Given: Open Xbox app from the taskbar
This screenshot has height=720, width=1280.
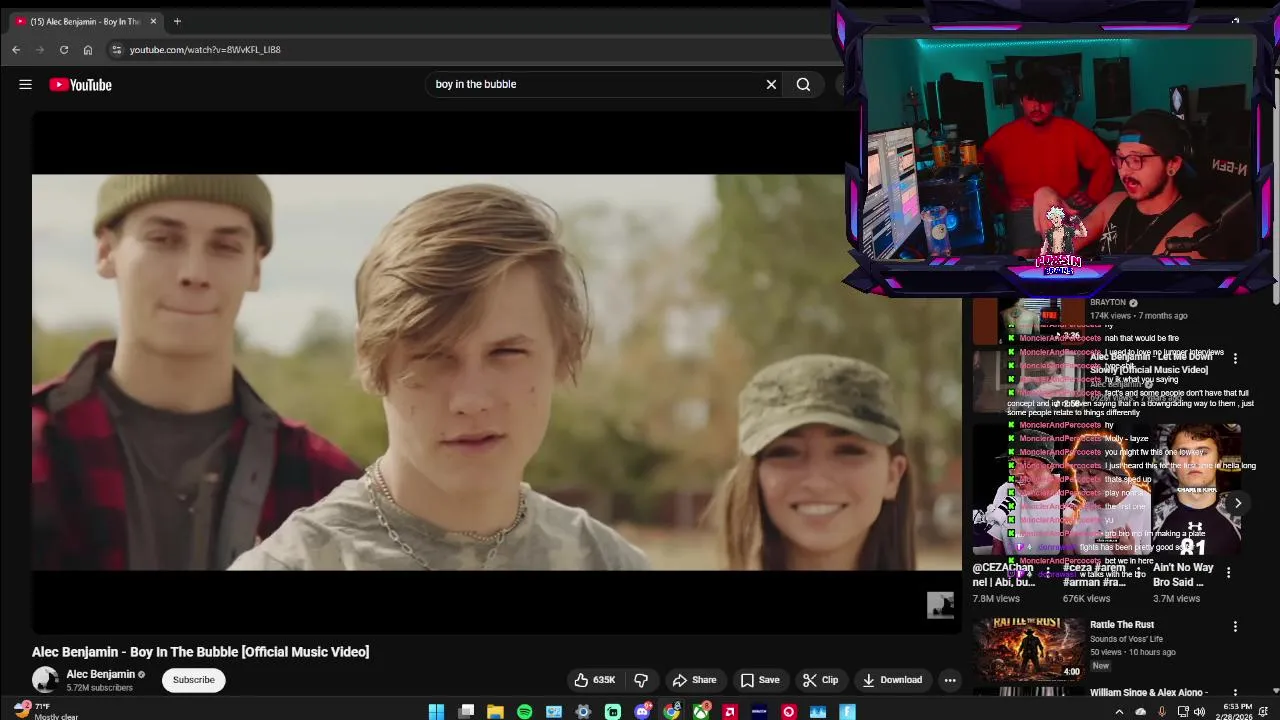Looking at the screenshot, I should [701, 712].
